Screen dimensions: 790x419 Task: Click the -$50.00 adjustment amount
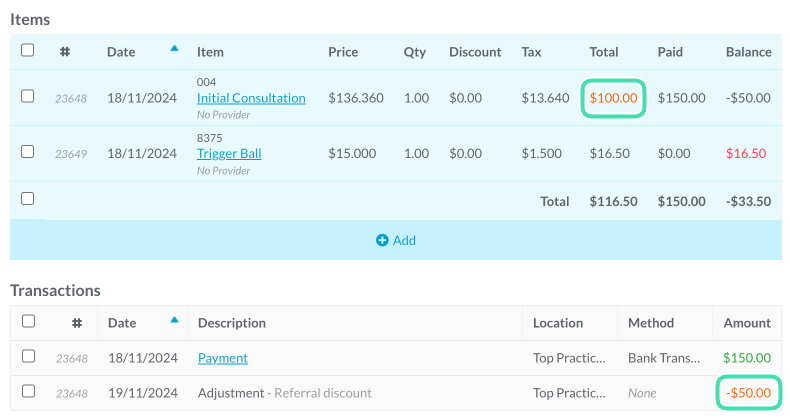(x=748, y=393)
